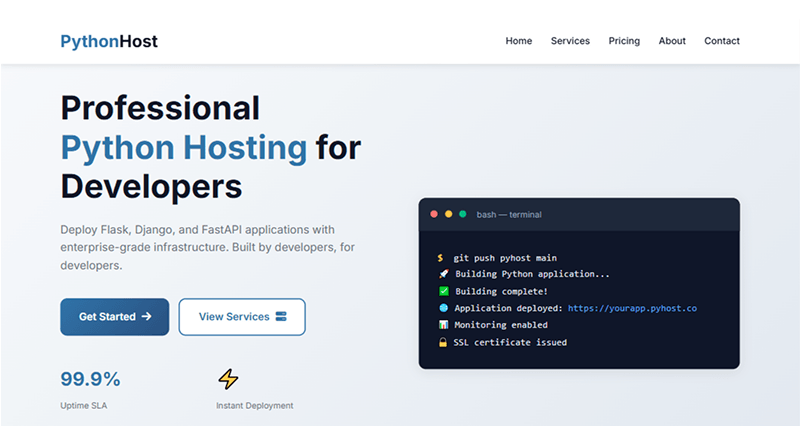Select the About nav item
This screenshot has width=800, height=445.
coord(672,41)
